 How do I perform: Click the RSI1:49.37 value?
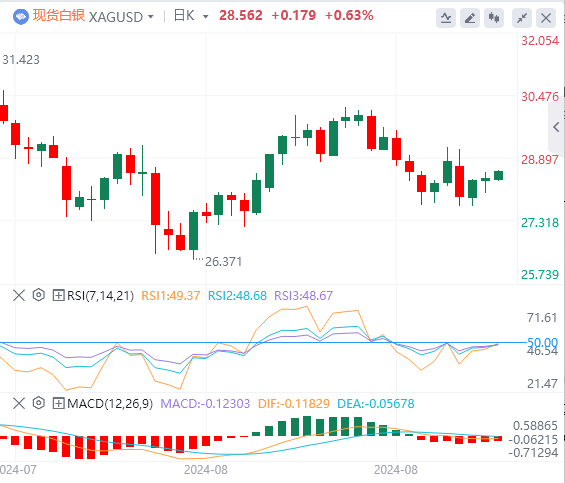[x=170, y=296]
